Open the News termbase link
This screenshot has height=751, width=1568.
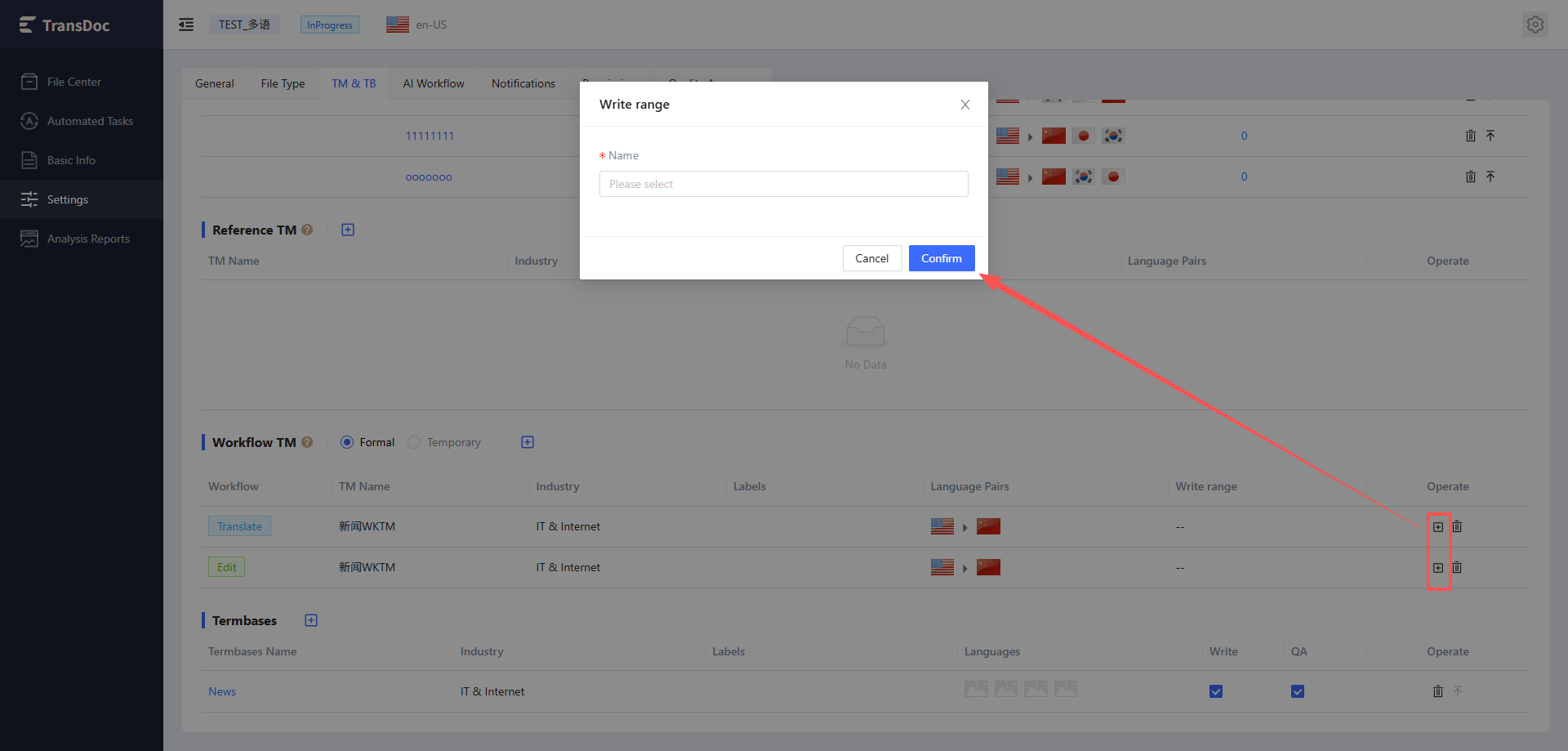(222, 691)
